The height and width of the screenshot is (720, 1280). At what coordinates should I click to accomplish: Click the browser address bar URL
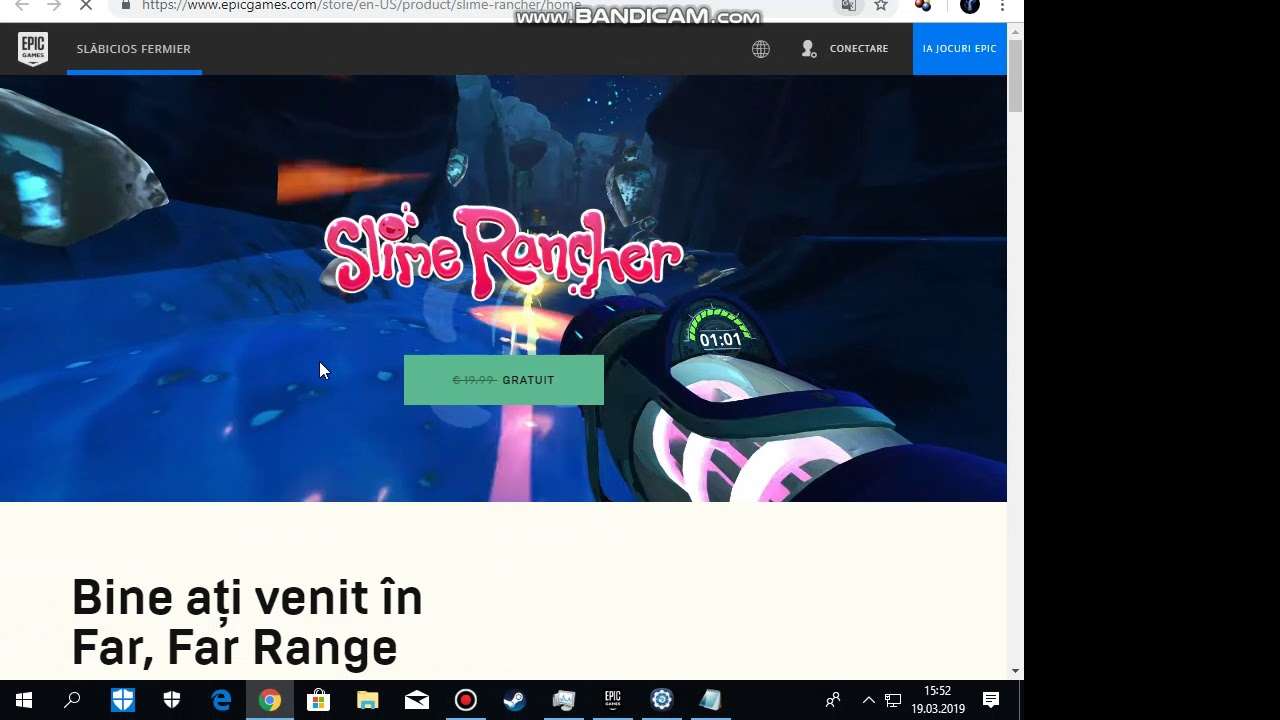tap(361, 5)
